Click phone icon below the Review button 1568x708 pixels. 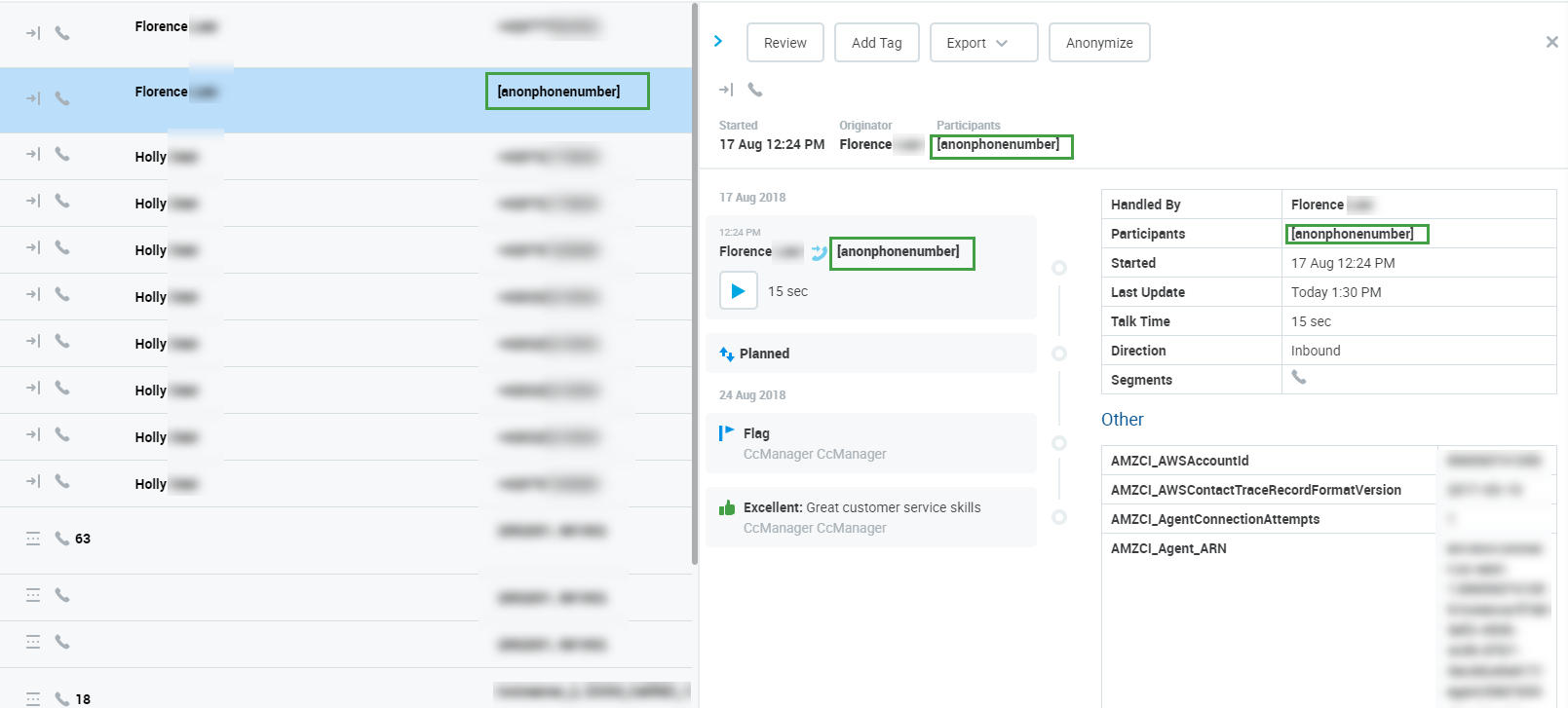point(755,90)
